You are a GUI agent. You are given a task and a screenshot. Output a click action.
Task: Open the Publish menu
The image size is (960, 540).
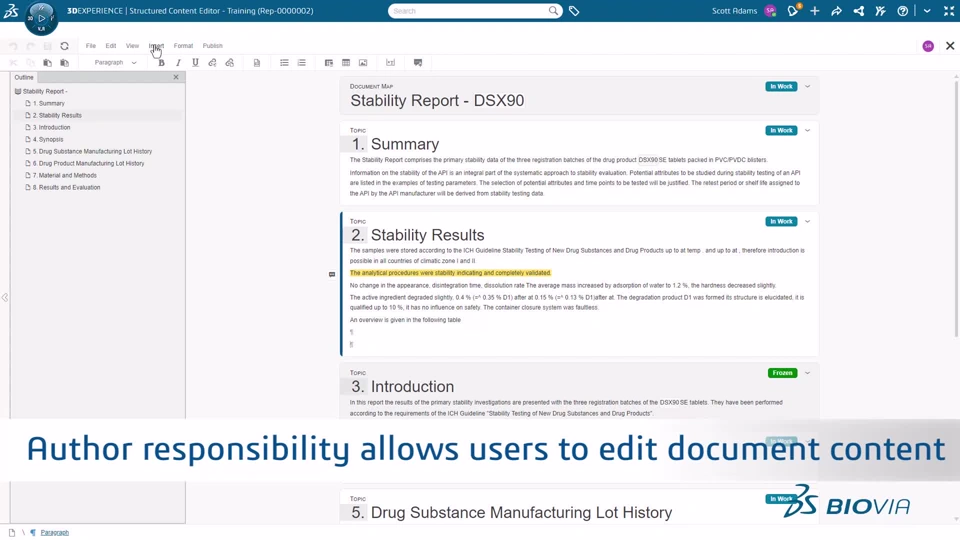[212, 46]
